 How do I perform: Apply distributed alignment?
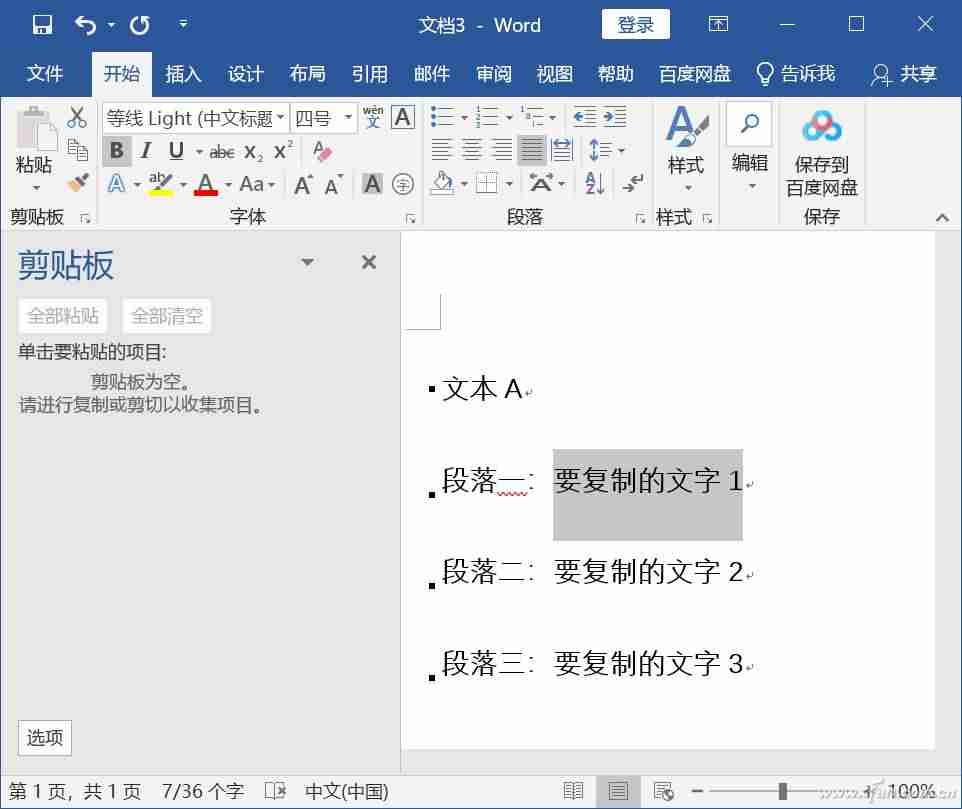coord(562,150)
